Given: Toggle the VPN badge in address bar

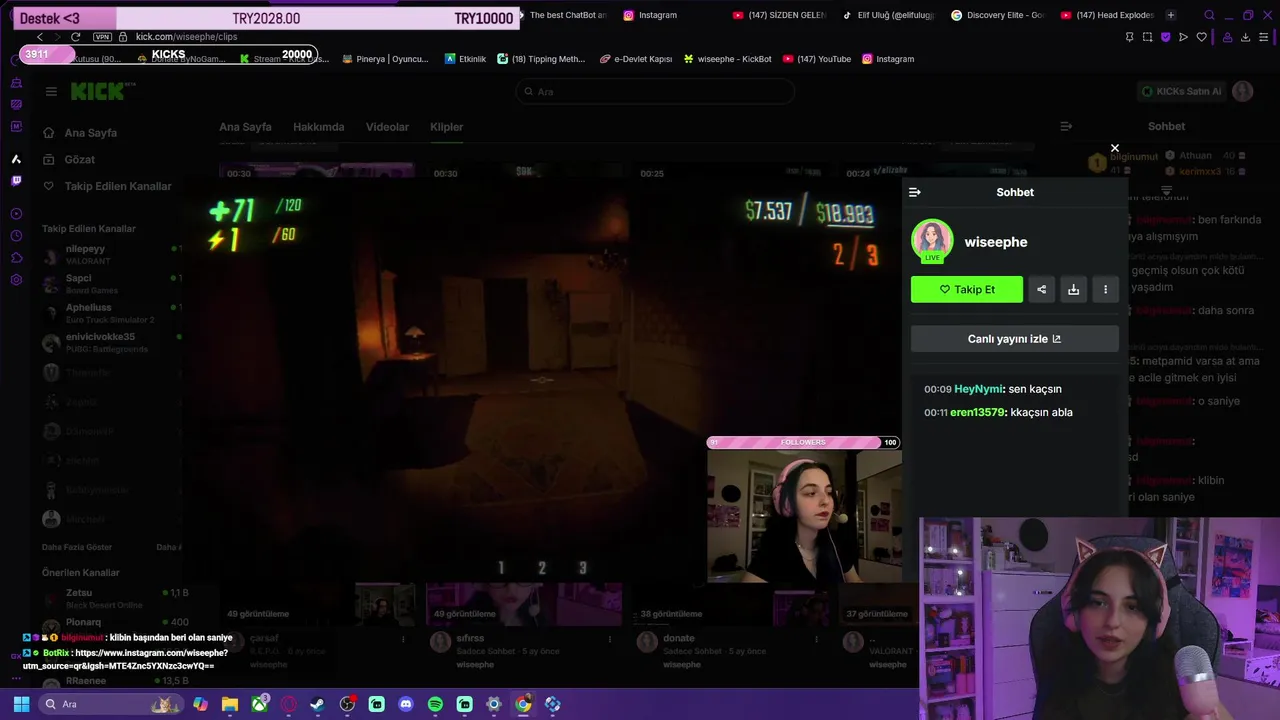Looking at the screenshot, I should coord(102,37).
